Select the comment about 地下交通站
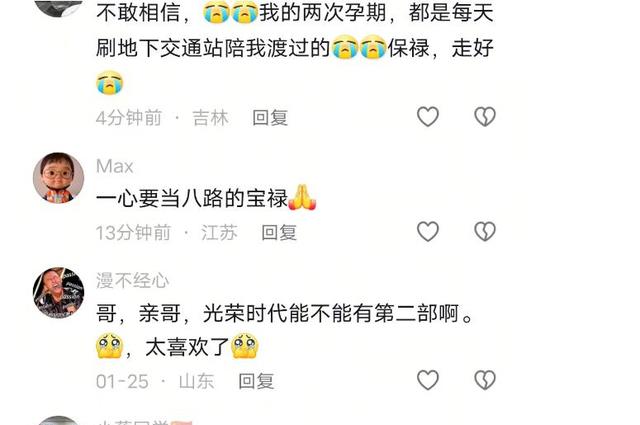 (x=295, y=47)
